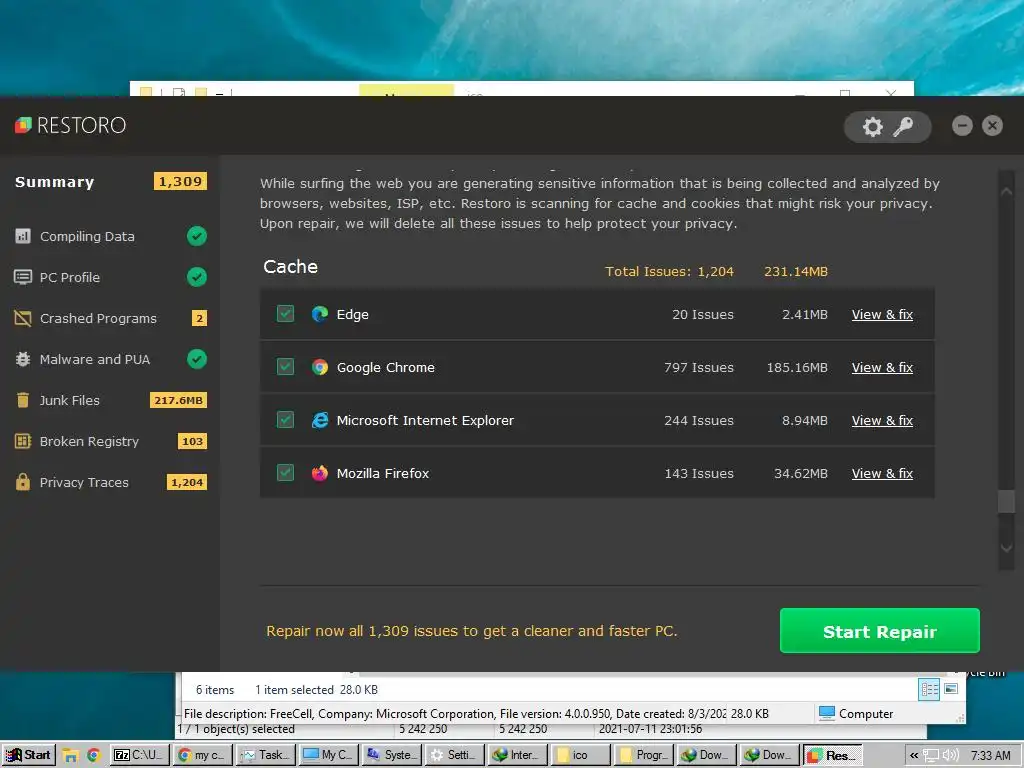Click the 185.16MB size value
Screen dimensions: 1024x768
797,368
